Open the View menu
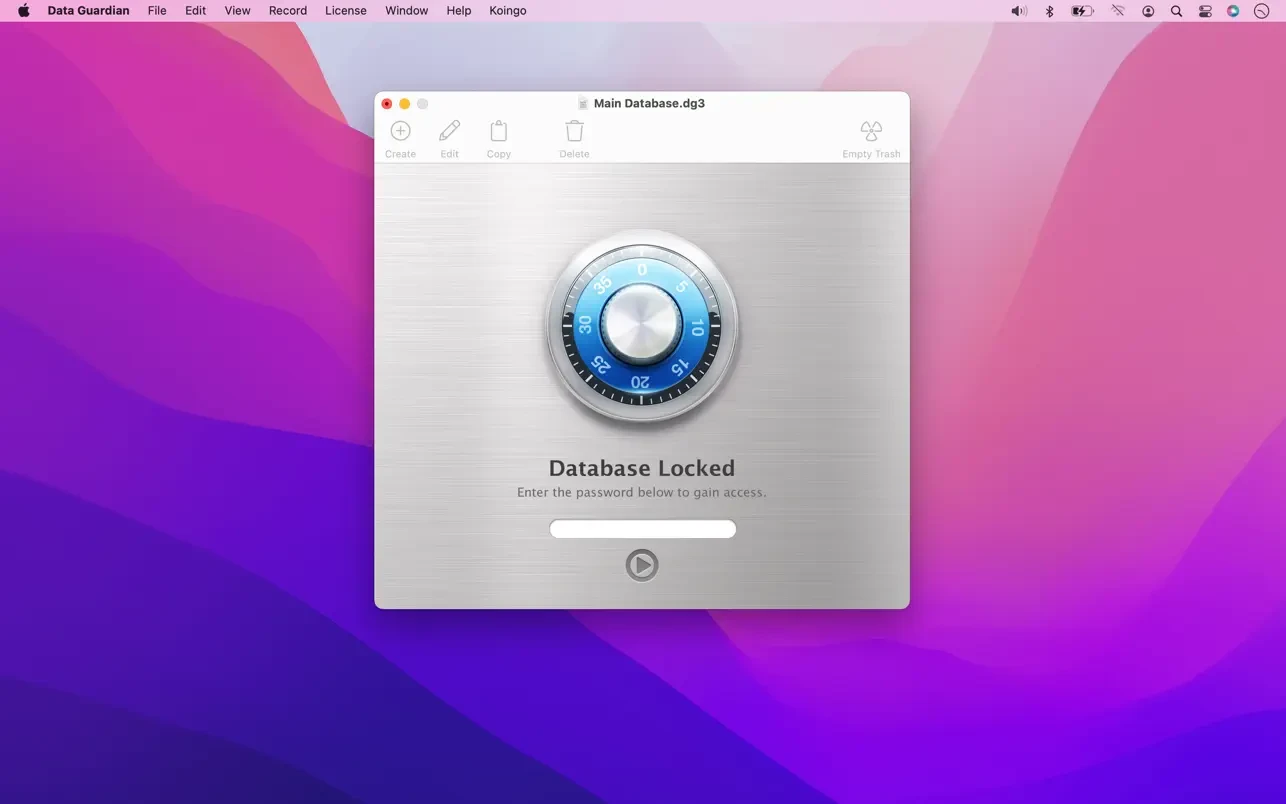Image resolution: width=1286 pixels, height=804 pixels. click(x=237, y=11)
